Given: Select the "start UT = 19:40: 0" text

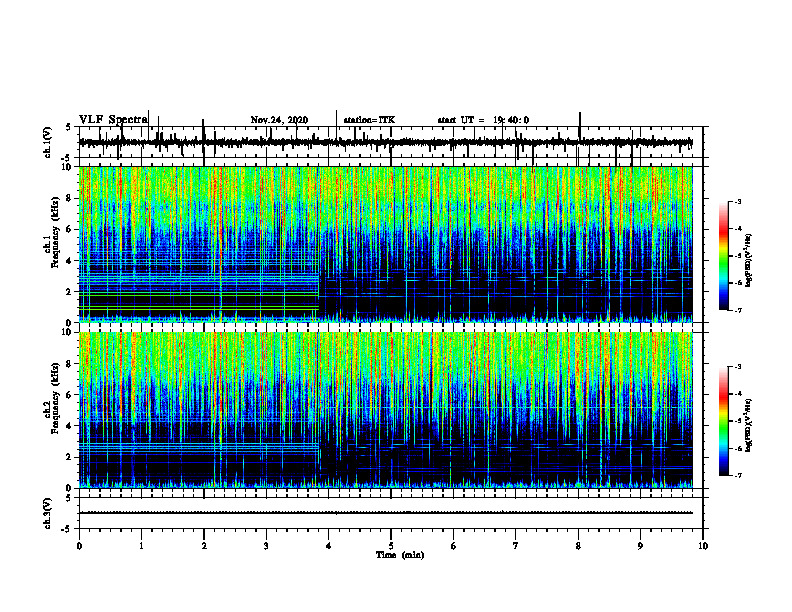Looking at the screenshot, I should pyautogui.click(x=483, y=120).
